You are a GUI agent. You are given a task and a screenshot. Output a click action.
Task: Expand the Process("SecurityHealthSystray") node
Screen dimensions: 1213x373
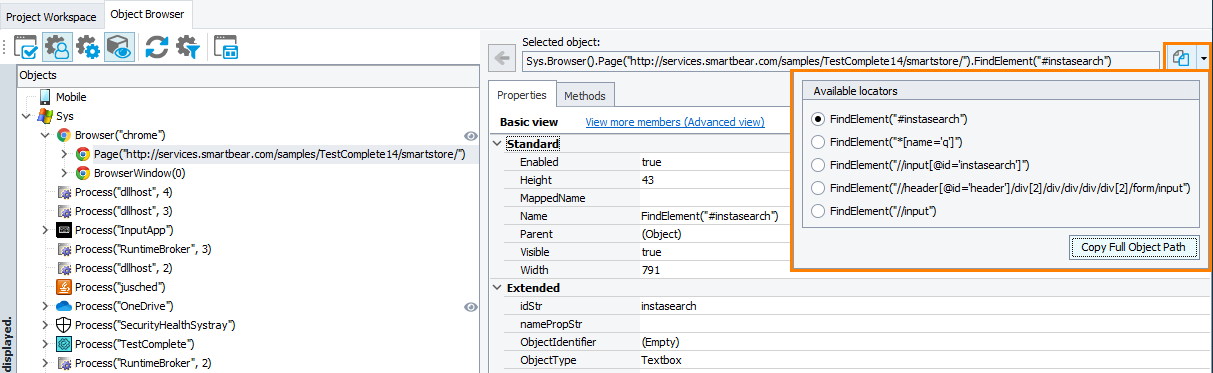click(x=45, y=325)
